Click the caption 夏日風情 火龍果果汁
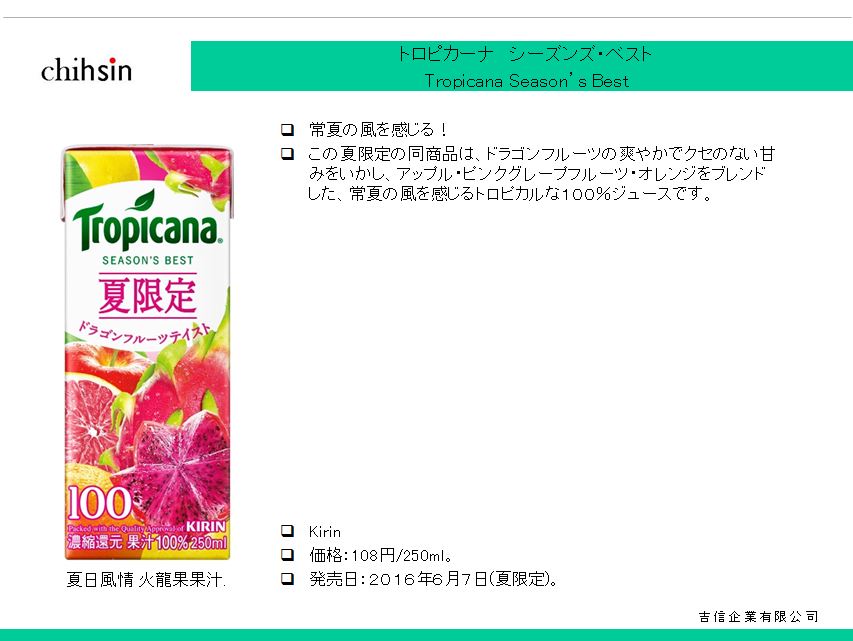 click(x=146, y=580)
